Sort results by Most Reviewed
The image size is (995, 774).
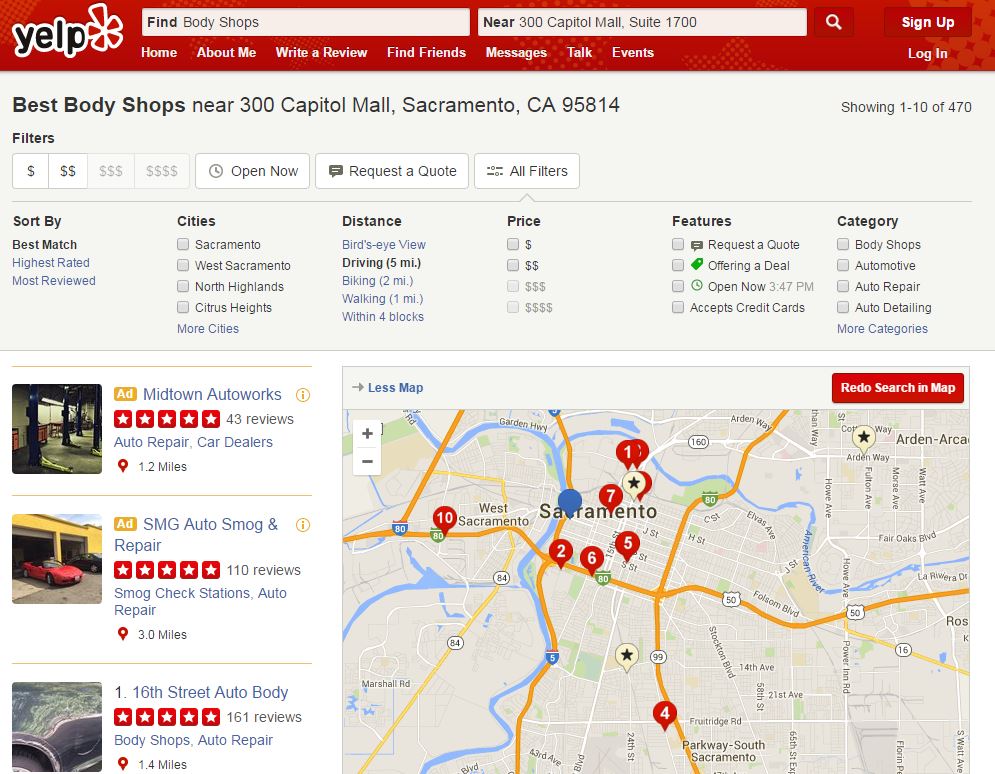pyautogui.click(x=54, y=280)
